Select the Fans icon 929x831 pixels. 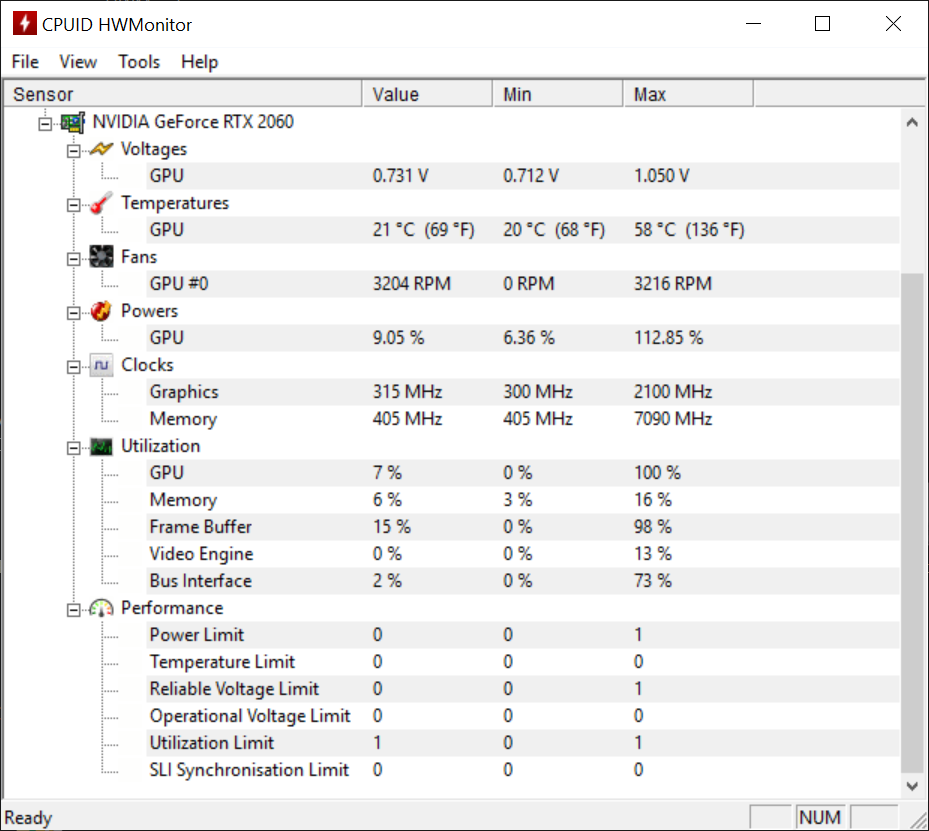[100, 256]
